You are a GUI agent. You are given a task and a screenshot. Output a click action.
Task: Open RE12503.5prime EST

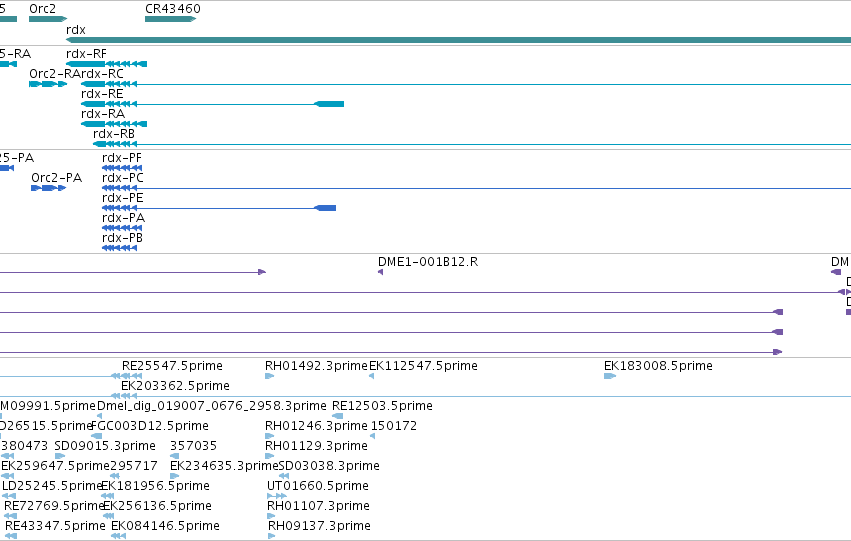tap(382, 406)
